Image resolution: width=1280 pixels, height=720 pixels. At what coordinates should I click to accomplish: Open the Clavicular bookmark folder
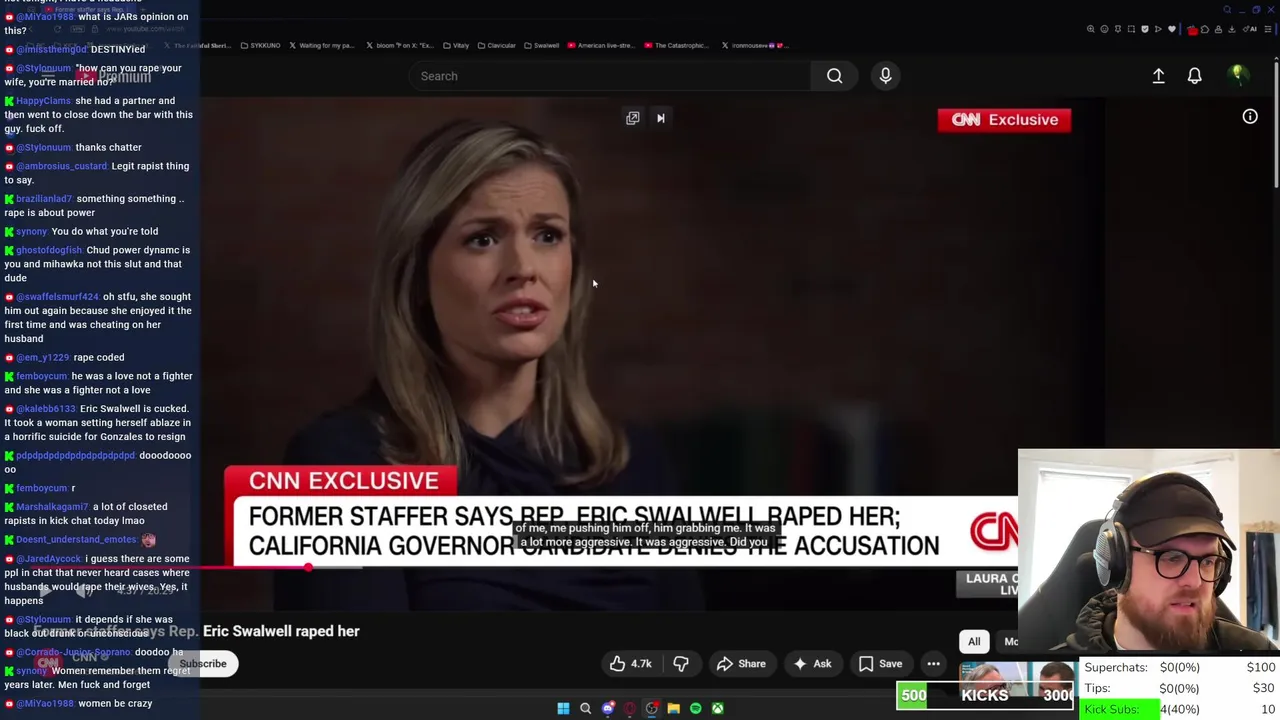pyautogui.click(x=496, y=45)
